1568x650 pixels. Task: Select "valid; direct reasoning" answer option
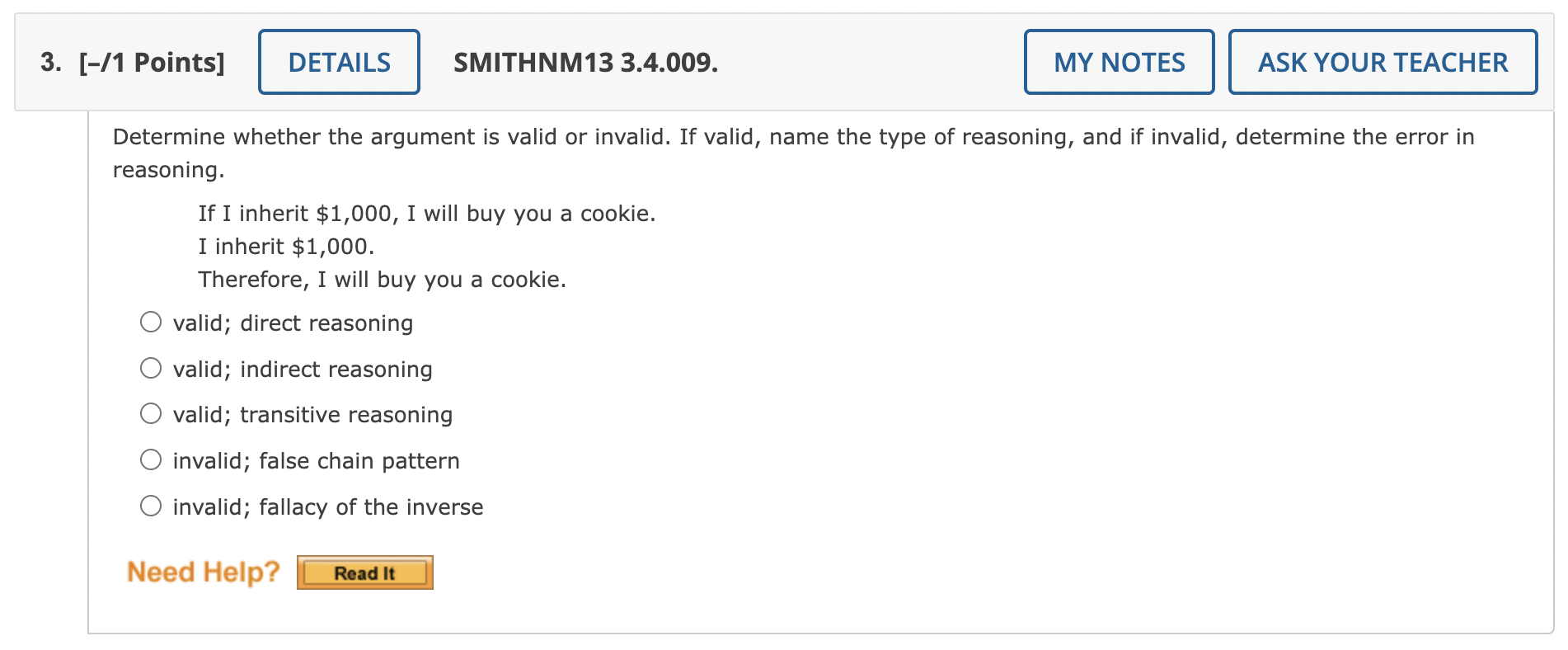[293, 323]
